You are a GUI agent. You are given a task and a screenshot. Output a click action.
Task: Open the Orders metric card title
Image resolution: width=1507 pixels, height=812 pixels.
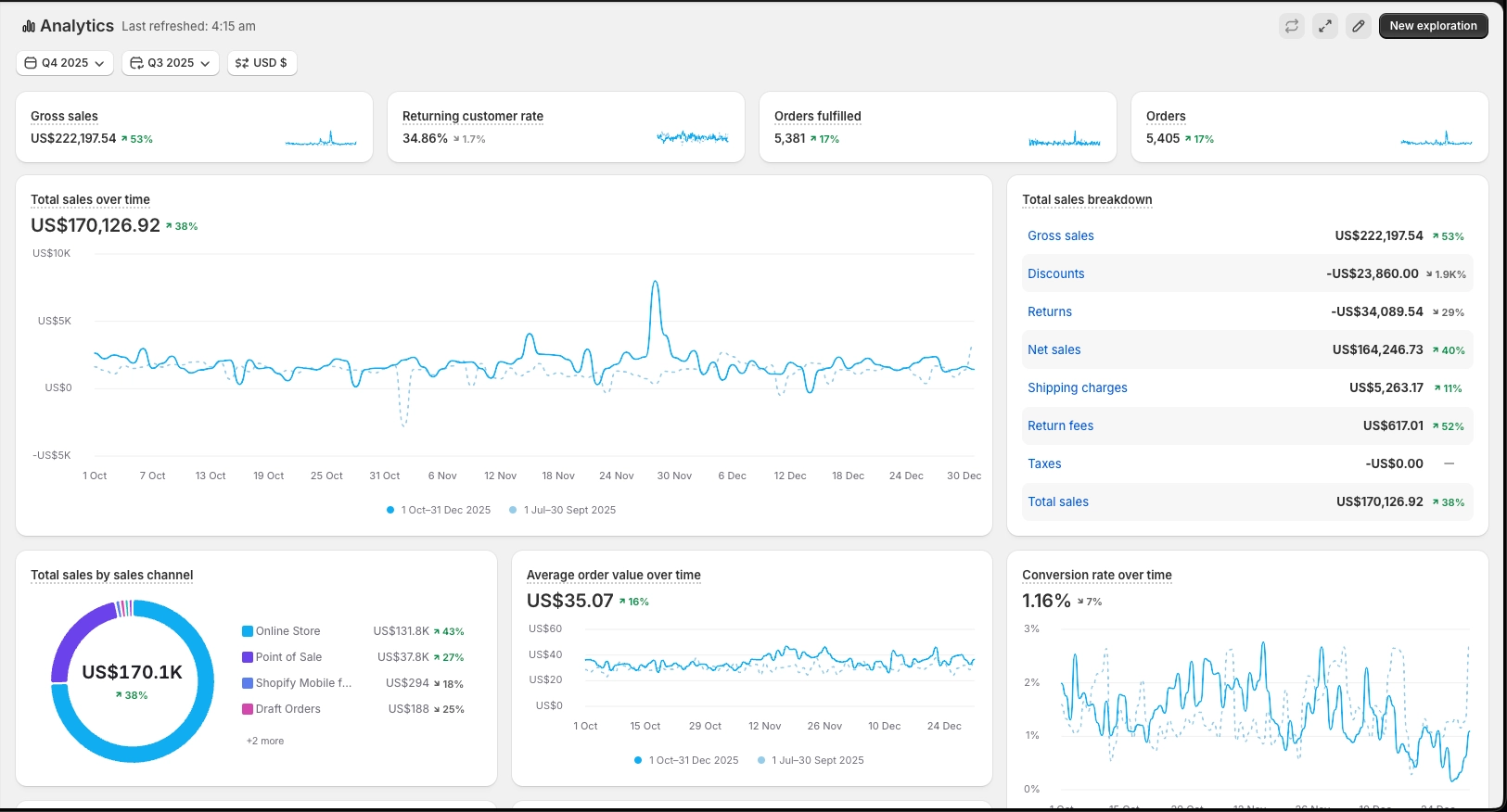pos(1166,116)
